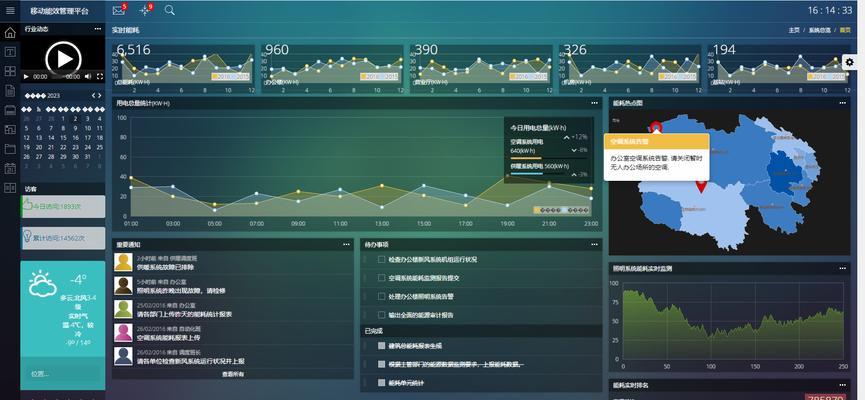Open the mail inbox with 5 badge
Screen dimensions: 865x400
(119, 10)
